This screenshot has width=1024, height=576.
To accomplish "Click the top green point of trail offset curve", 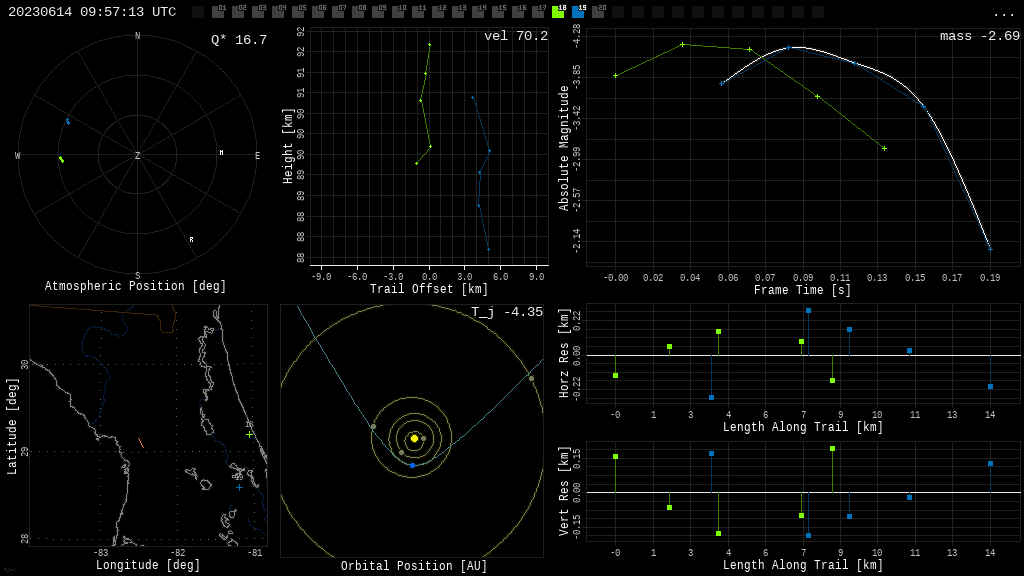I will [429, 45].
